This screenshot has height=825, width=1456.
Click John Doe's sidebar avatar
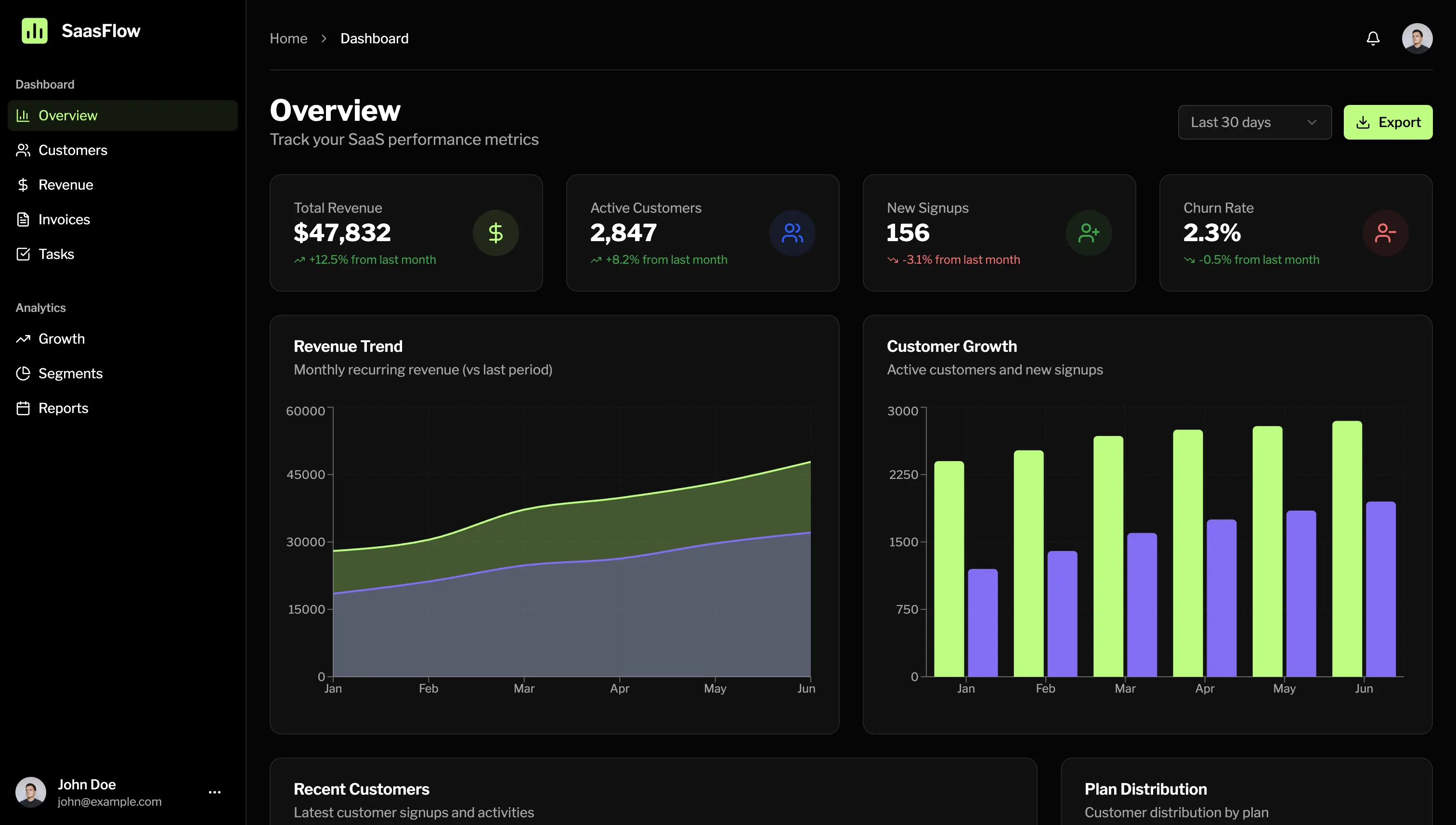click(31, 792)
